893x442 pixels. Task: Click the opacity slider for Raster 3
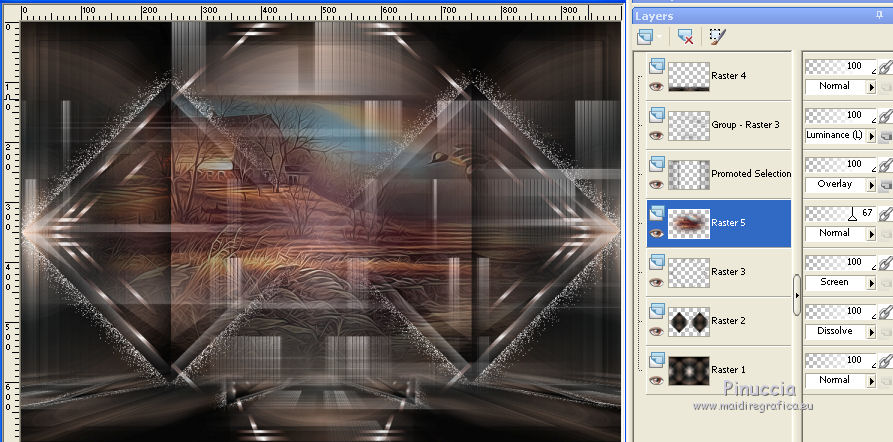coord(841,263)
